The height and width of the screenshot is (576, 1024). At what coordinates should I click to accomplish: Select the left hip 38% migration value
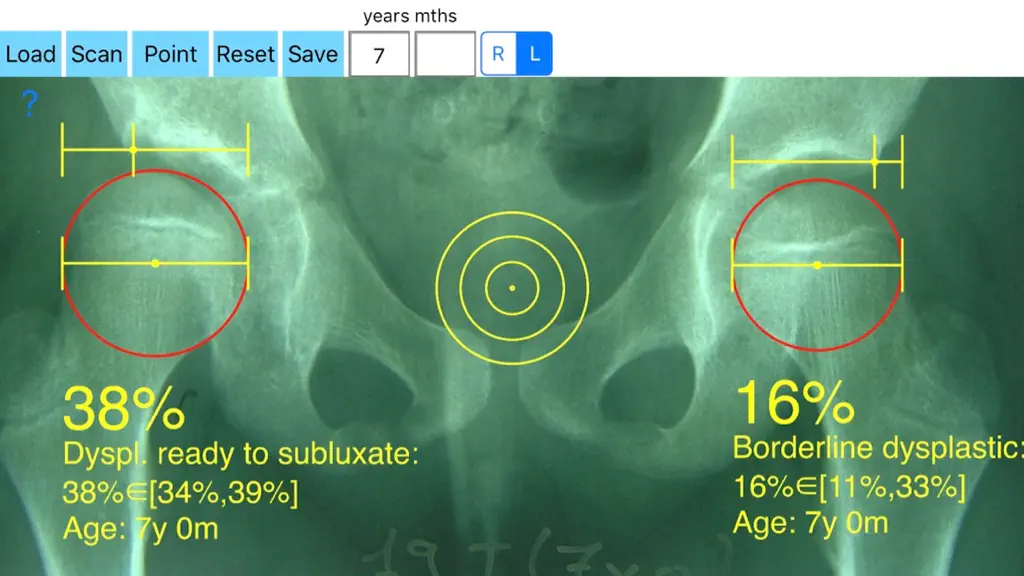[124, 409]
